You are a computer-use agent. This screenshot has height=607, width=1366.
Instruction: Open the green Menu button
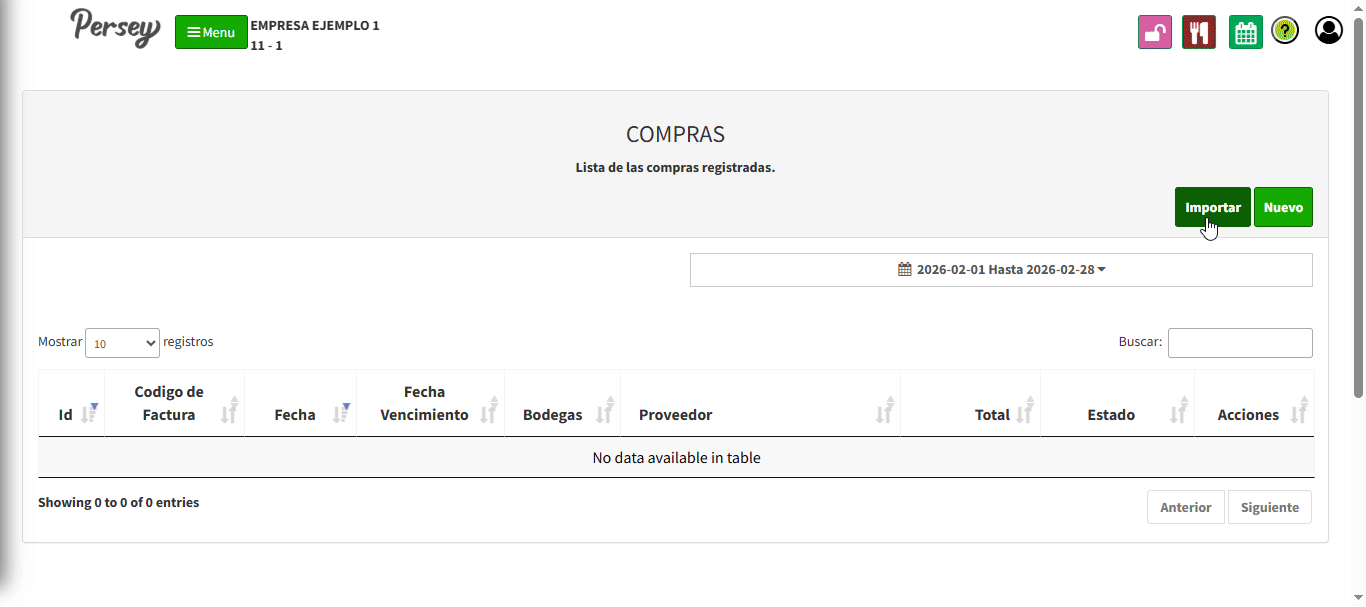211,32
